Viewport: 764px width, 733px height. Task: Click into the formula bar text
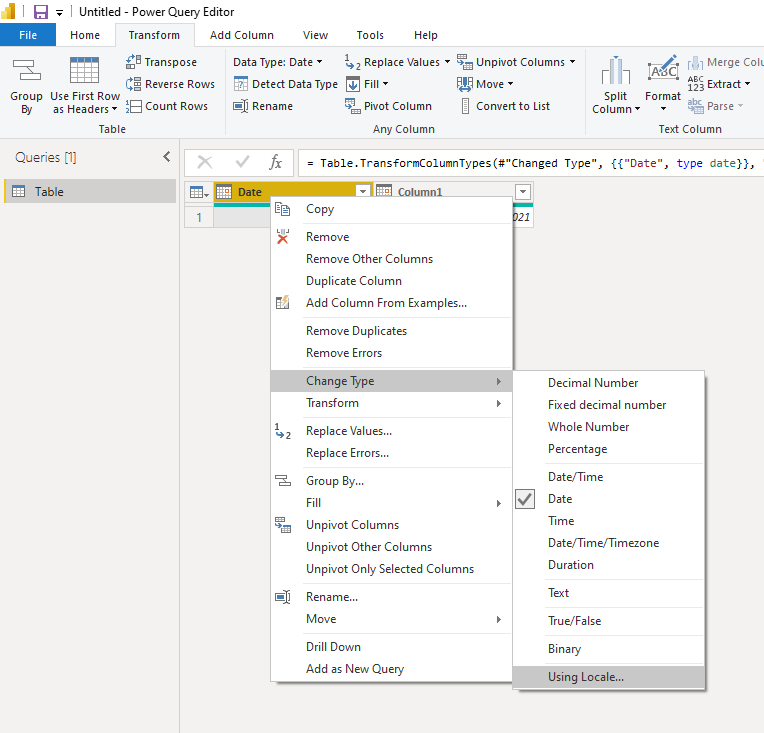(531, 163)
